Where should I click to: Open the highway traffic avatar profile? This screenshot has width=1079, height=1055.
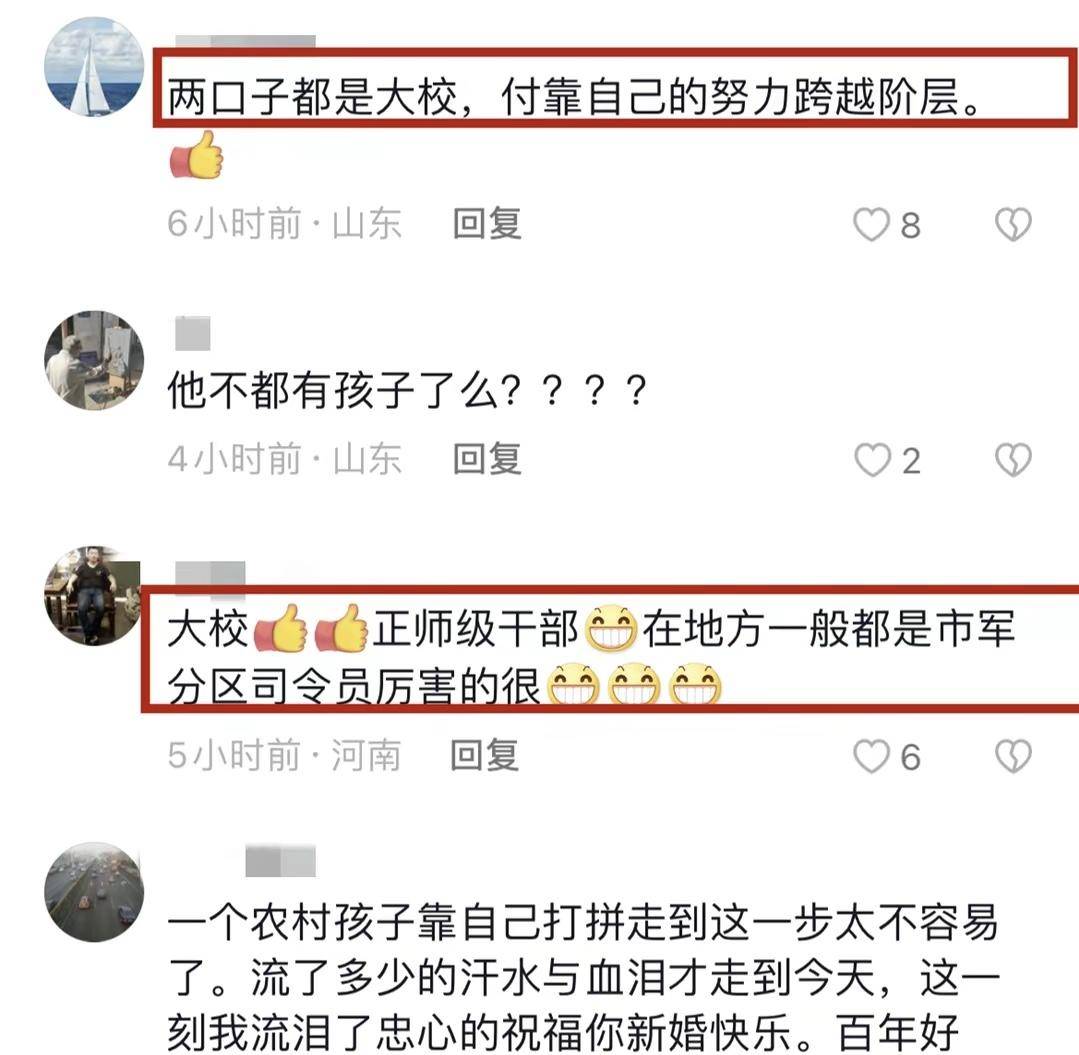pos(94,892)
